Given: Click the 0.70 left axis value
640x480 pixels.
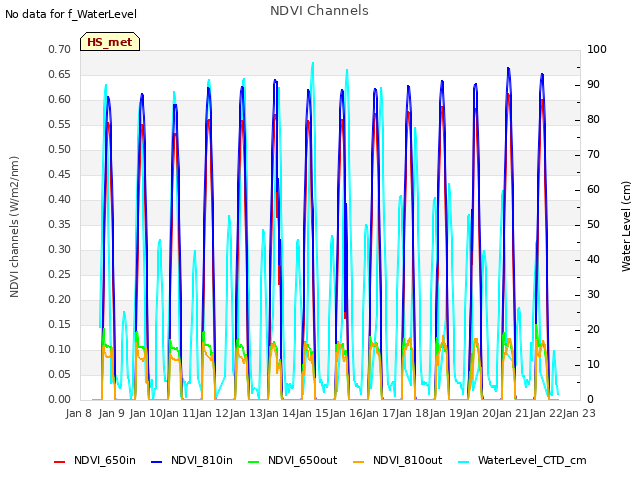Looking at the screenshot, I should [60, 49].
